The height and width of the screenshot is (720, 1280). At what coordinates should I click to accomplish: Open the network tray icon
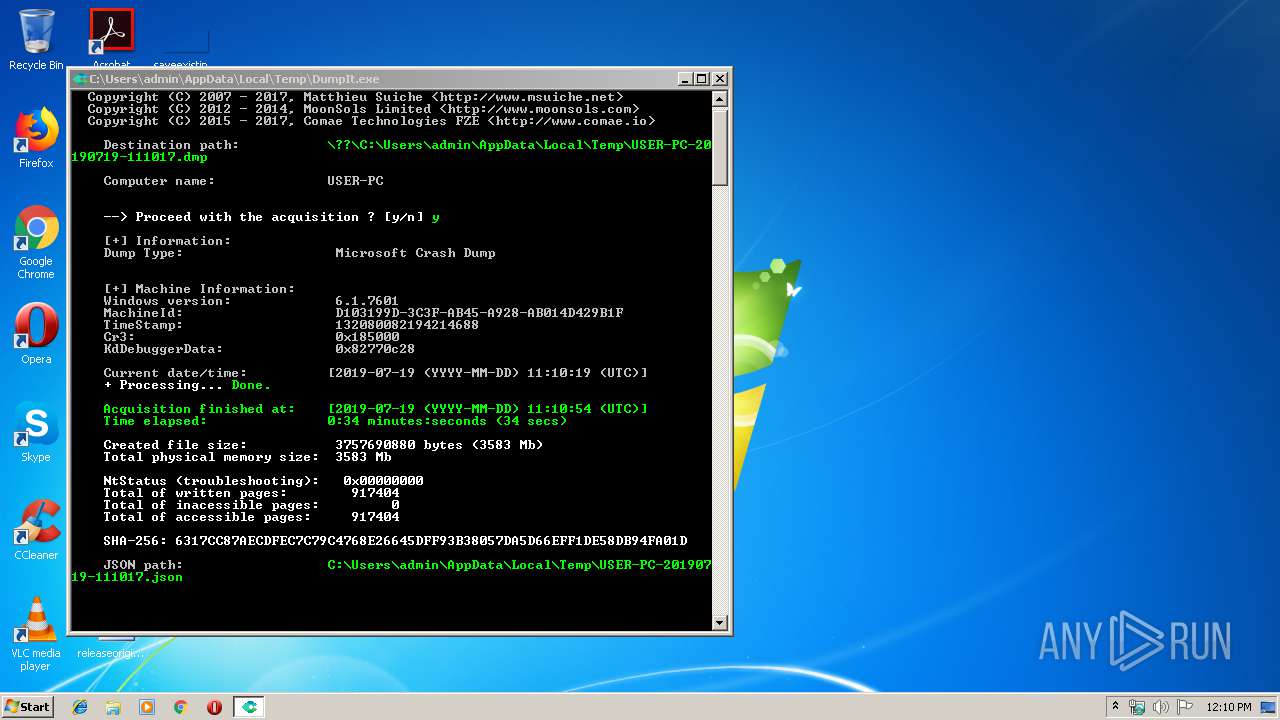(1137, 707)
